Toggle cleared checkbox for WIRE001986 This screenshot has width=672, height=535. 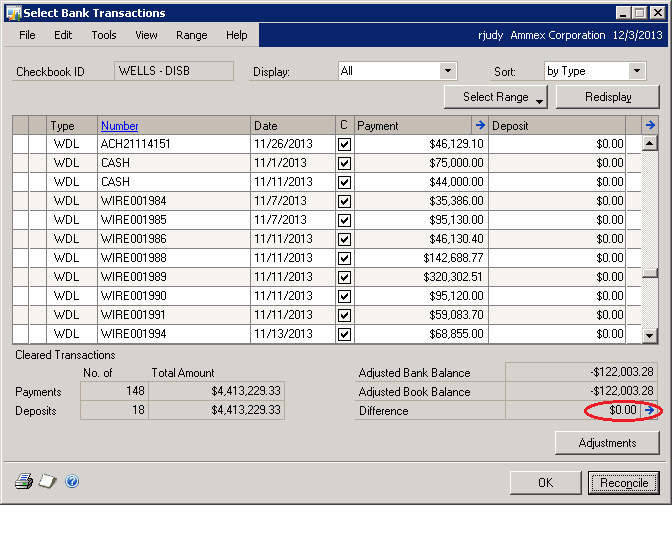(x=345, y=239)
